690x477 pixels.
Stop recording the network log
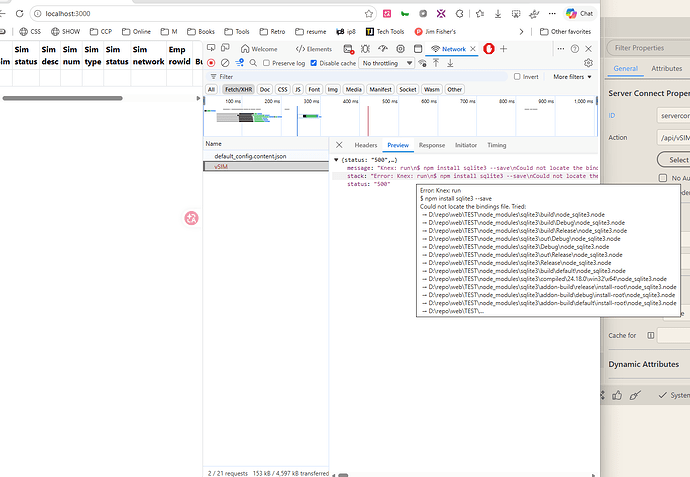coord(211,63)
